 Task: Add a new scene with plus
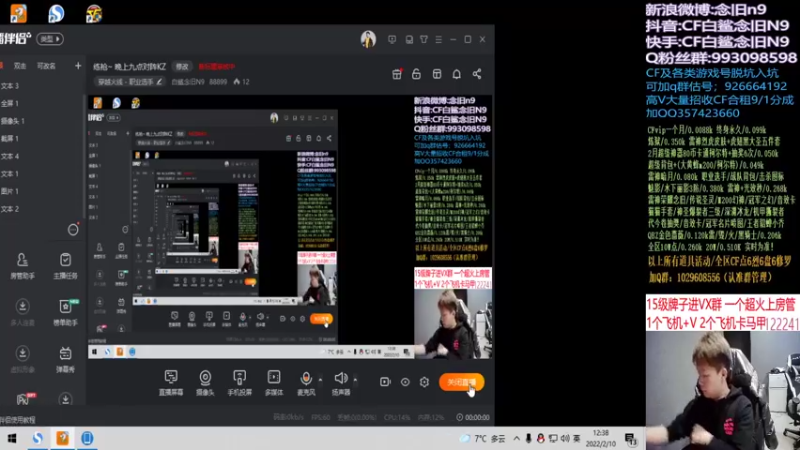pos(78,65)
